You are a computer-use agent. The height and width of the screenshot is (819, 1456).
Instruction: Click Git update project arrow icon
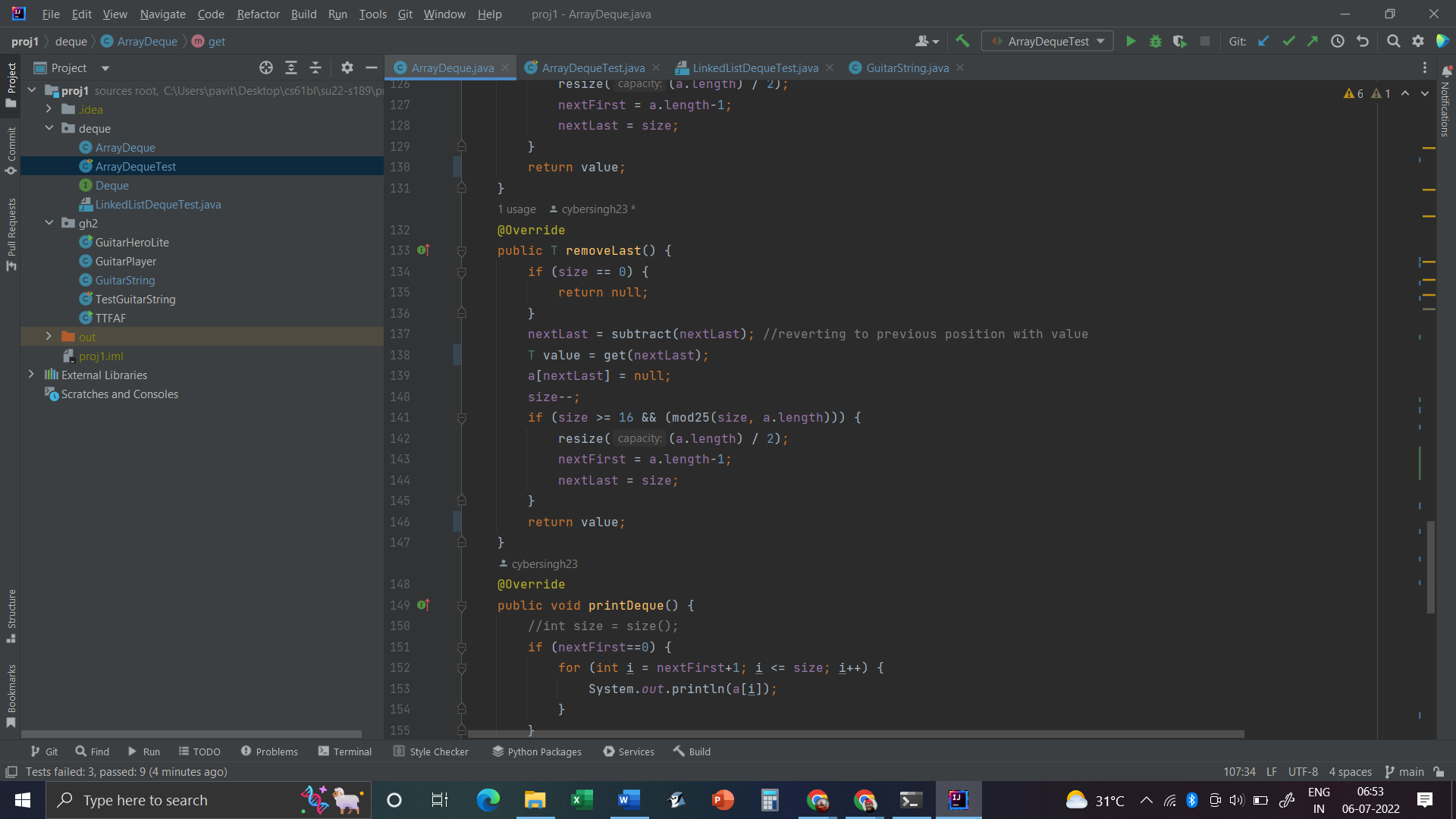click(1263, 42)
